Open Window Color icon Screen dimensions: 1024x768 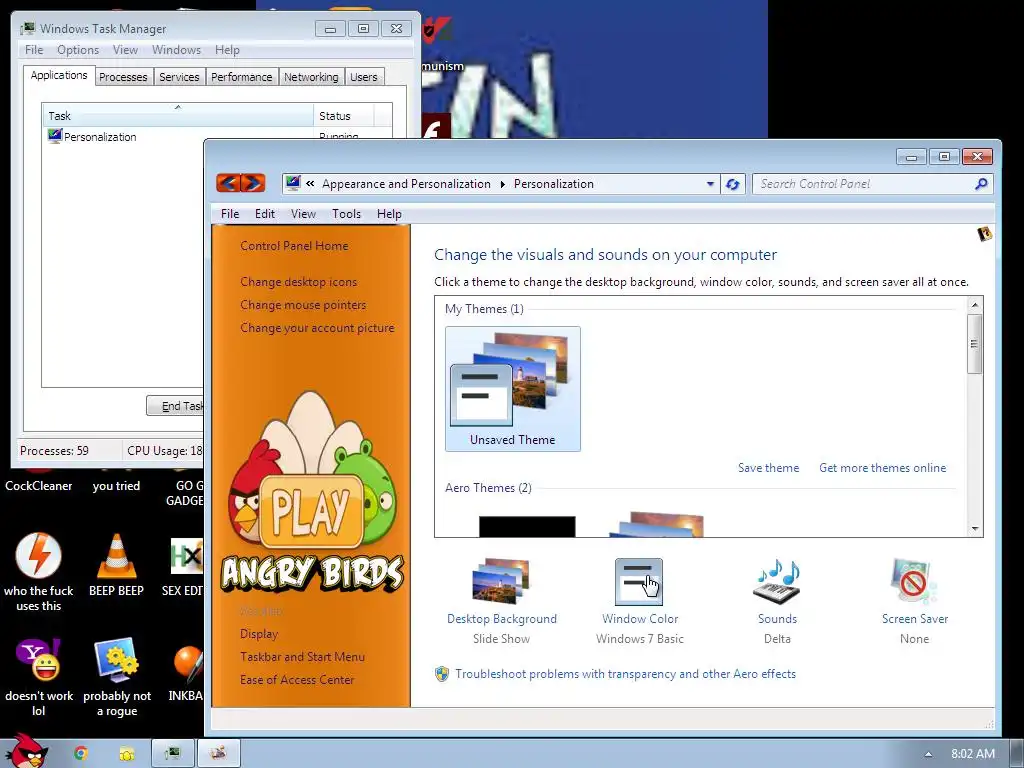click(x=639, y=581)
